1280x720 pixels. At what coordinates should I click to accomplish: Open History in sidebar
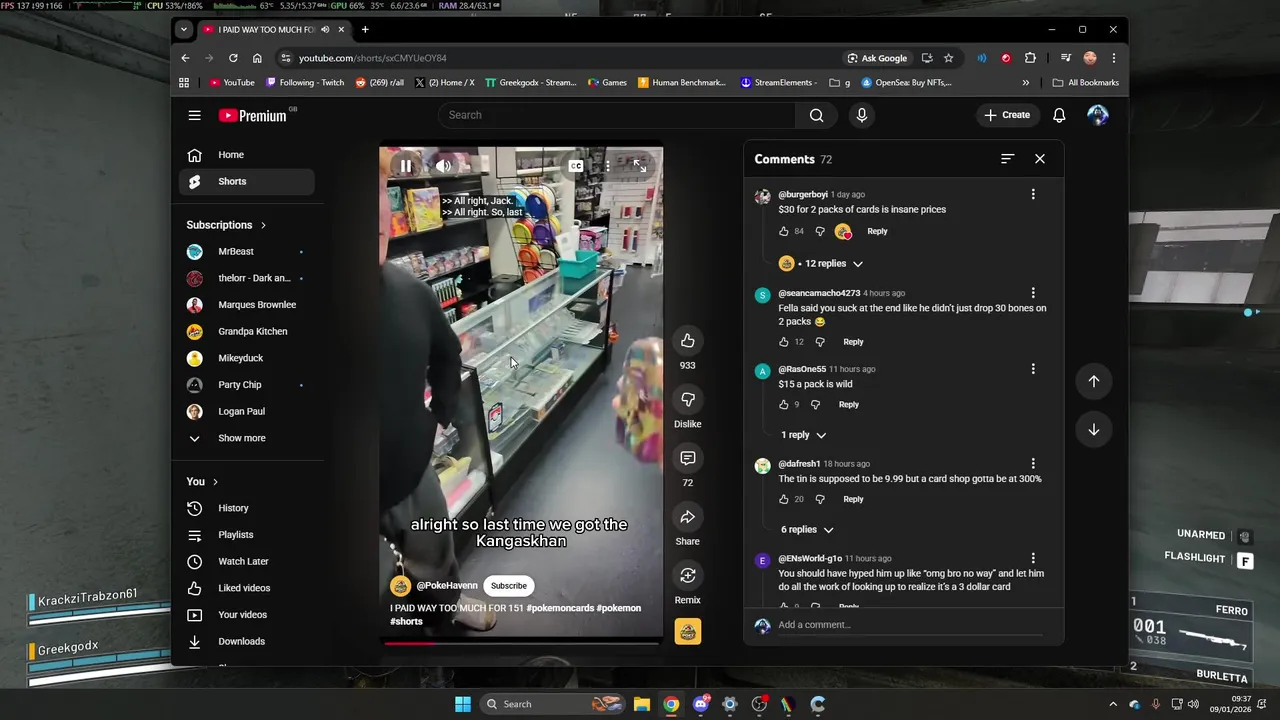coord(246,508)
